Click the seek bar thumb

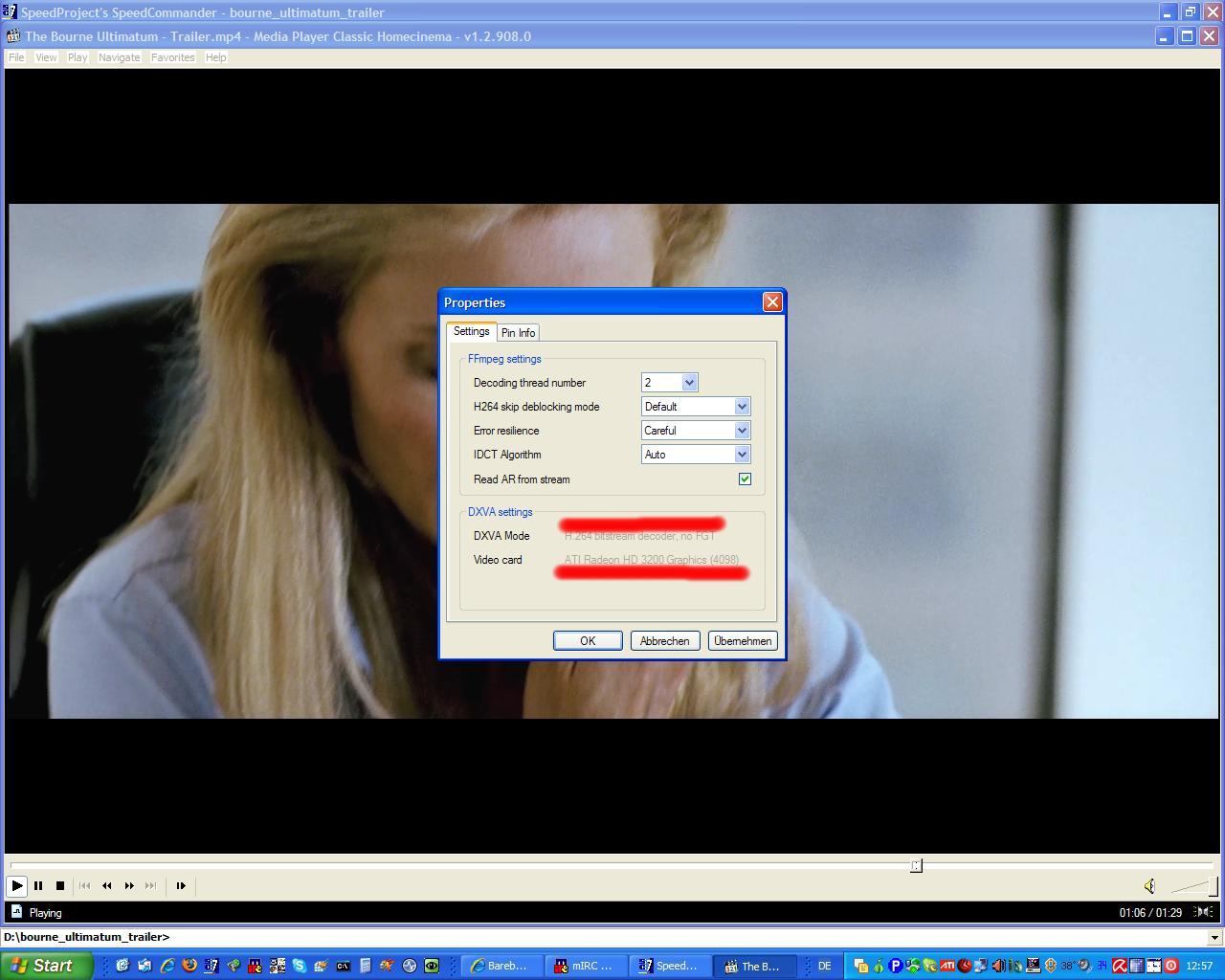(x=916, y=865)
